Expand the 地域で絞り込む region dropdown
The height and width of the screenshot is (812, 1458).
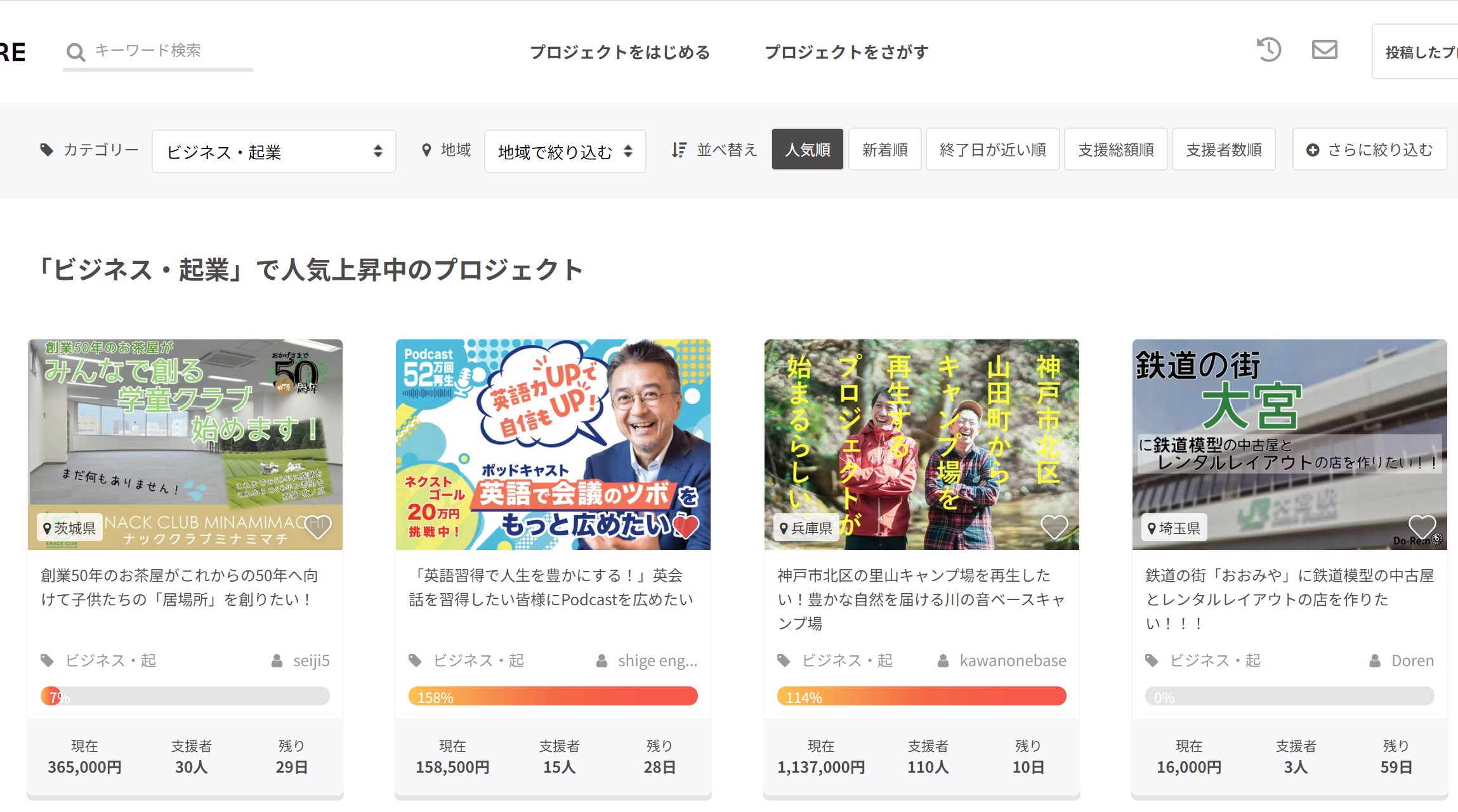(565, 152)
